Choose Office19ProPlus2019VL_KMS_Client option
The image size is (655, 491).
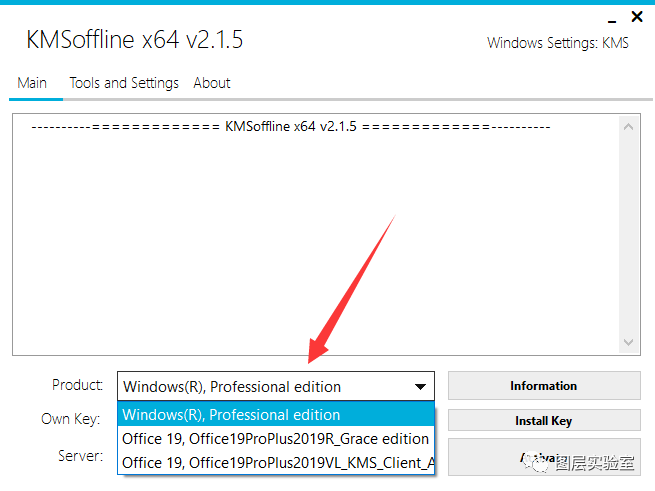click(x=276, y=463)
